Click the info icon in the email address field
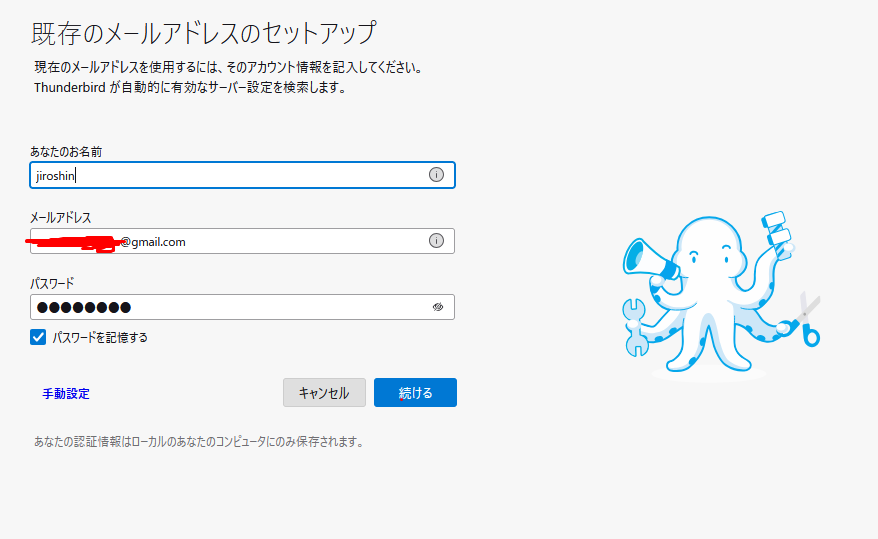 coord(436,241)
